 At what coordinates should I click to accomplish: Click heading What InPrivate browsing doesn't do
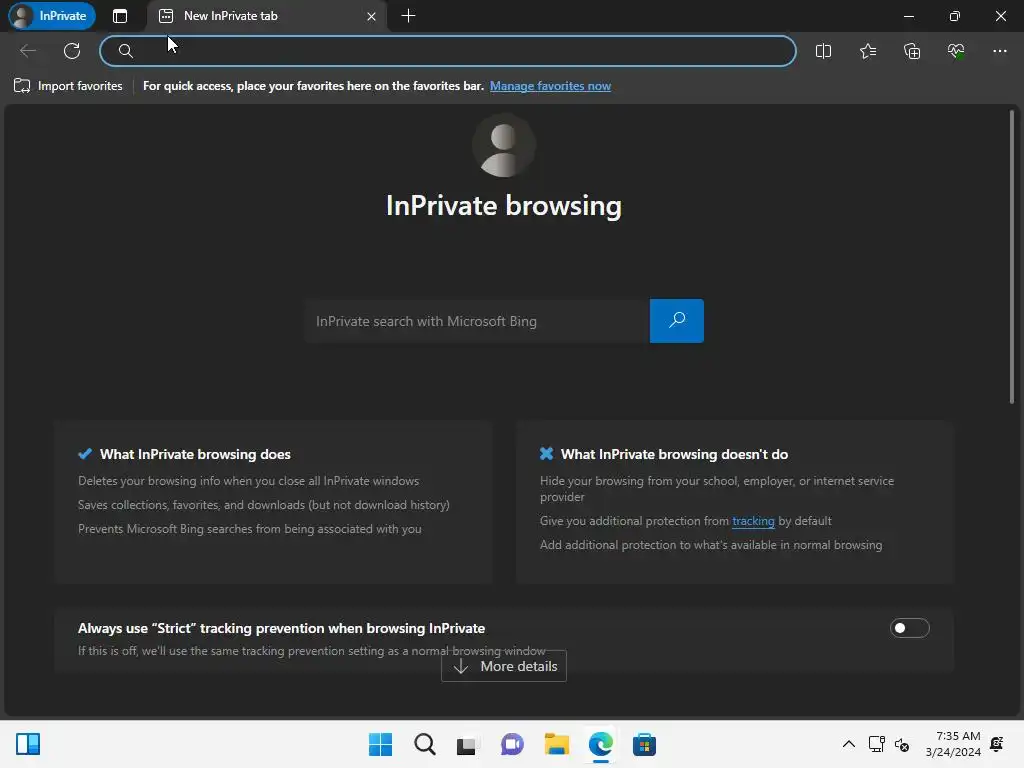coord(674,455)
